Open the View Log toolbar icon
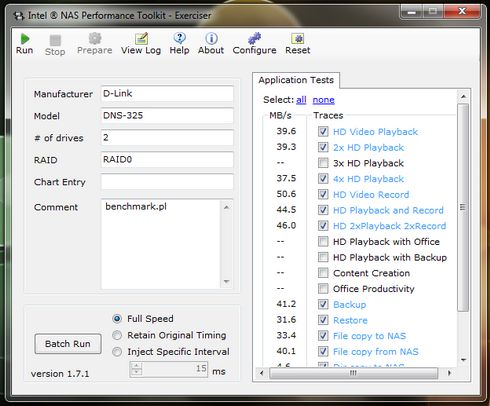This screenshot has height=406, width=490. point(141,39)
